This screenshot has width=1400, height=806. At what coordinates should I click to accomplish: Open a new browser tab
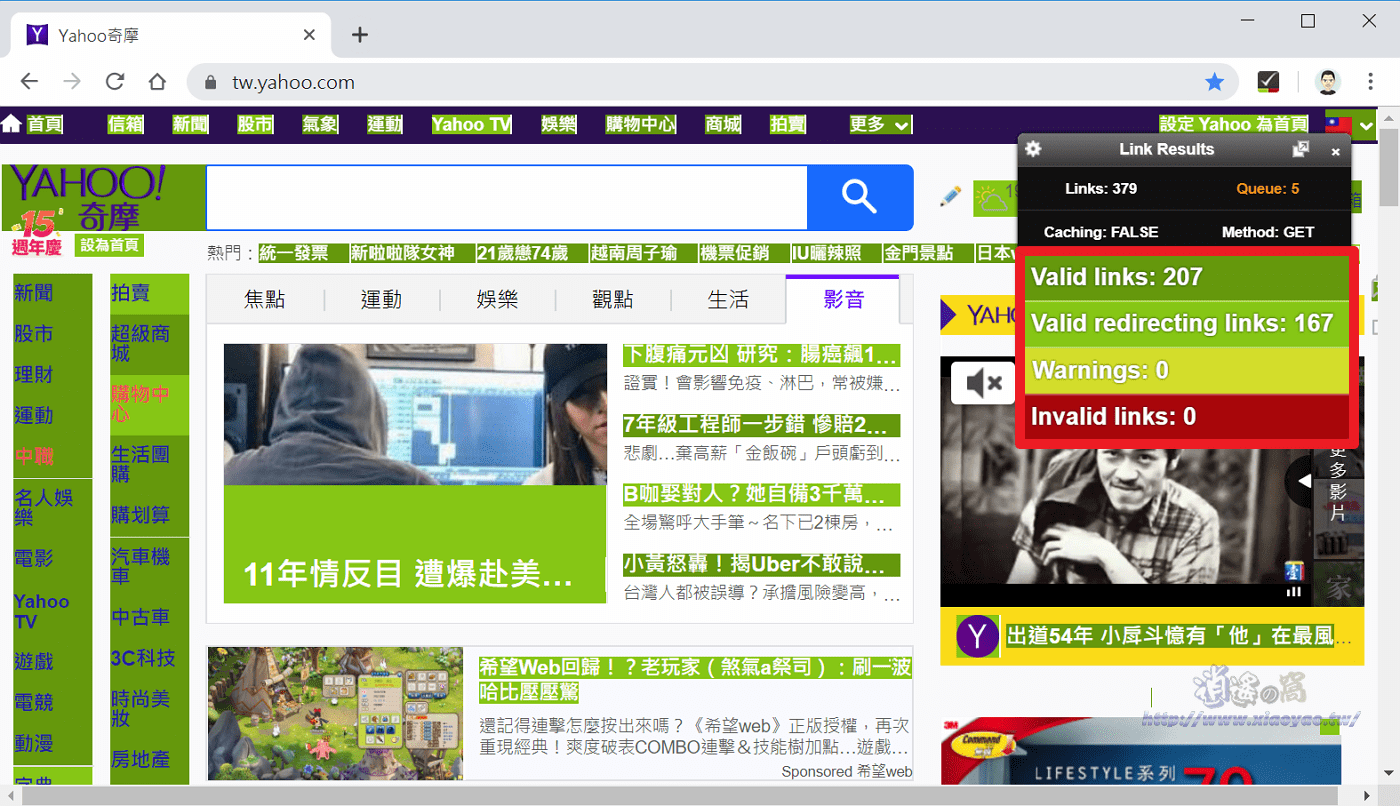[360, 35]
